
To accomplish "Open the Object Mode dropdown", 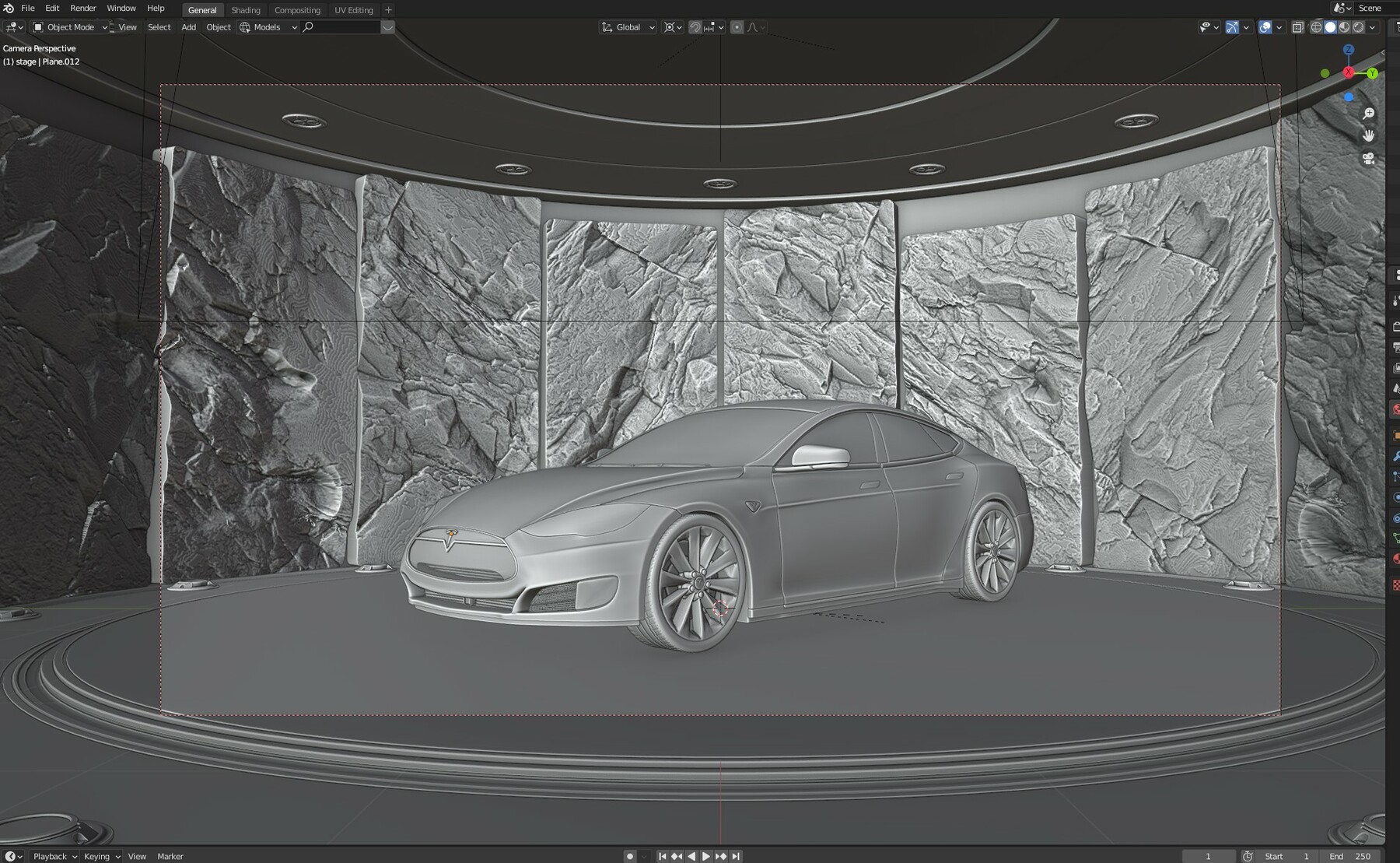I will pyautogui.click(x=68, y=27).
